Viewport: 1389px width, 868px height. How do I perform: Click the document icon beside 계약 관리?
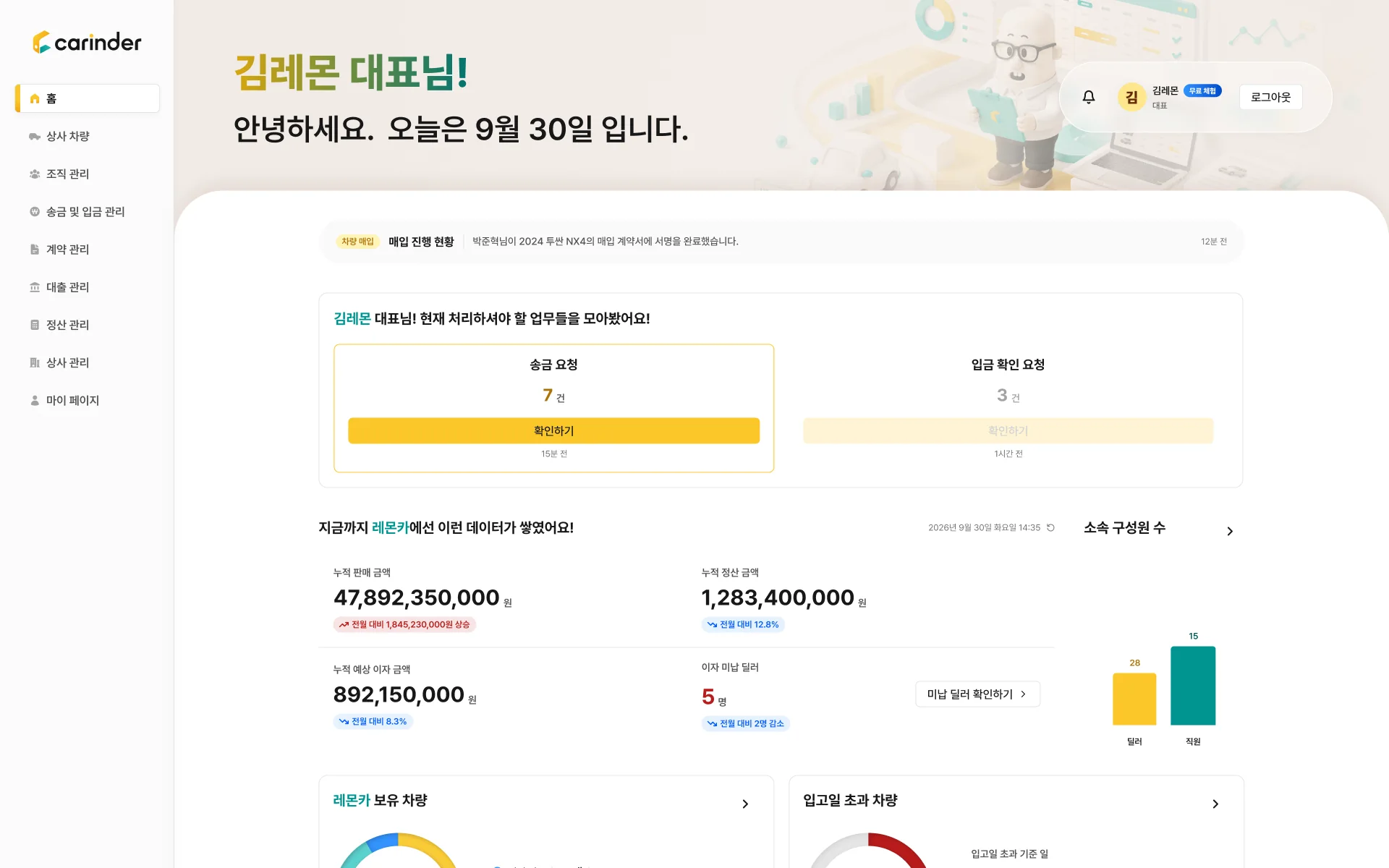pos(35,249)
